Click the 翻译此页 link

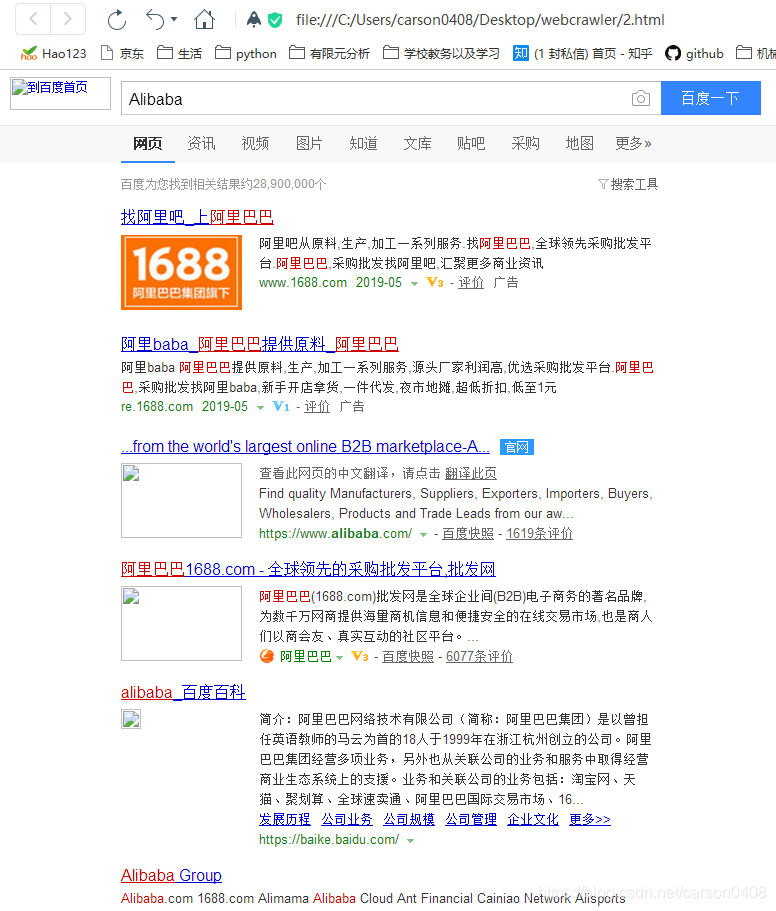(x=471, y=474)
